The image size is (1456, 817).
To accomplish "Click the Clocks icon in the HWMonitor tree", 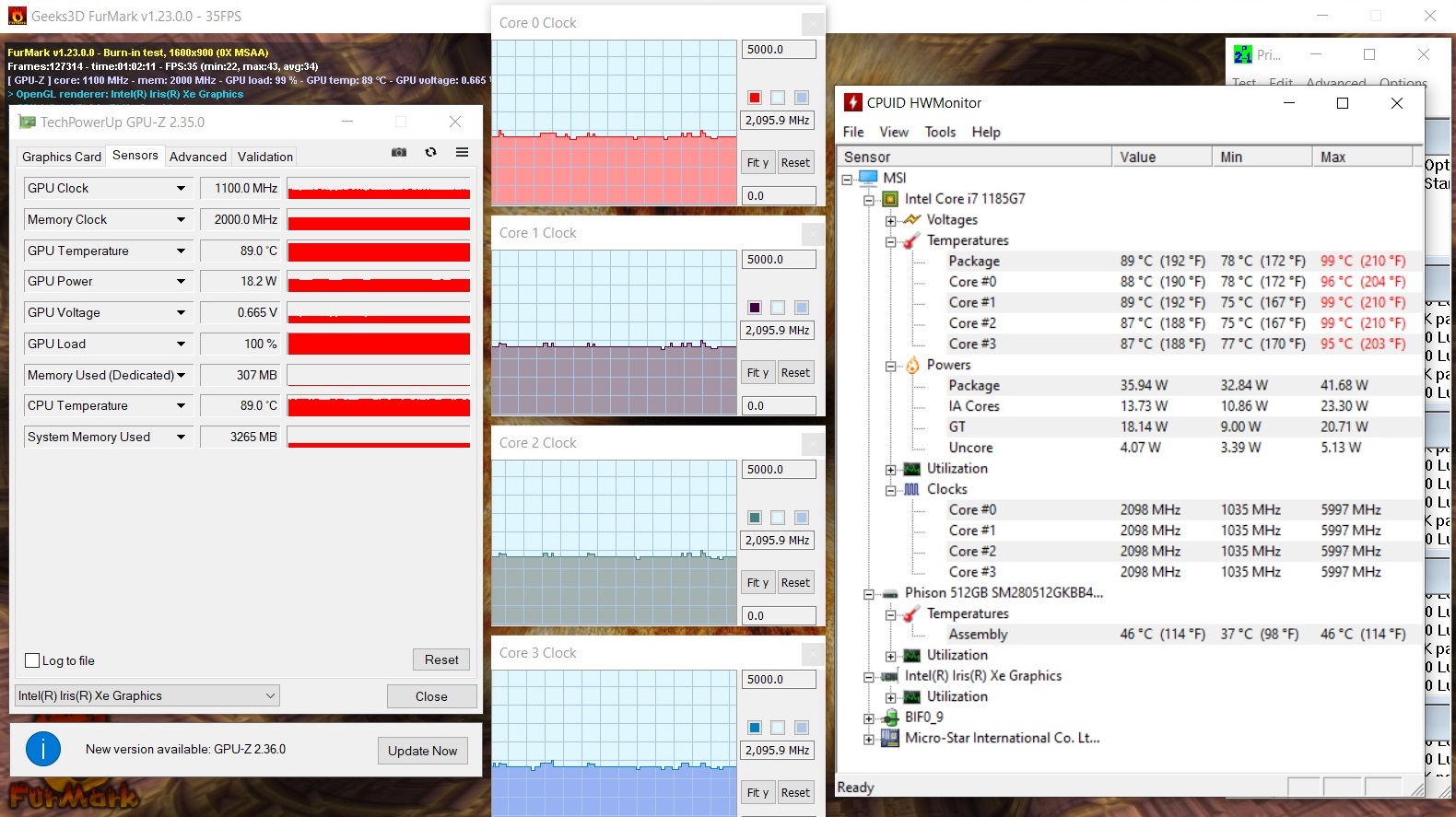I will pyautogui.click(x=911, y=489).
